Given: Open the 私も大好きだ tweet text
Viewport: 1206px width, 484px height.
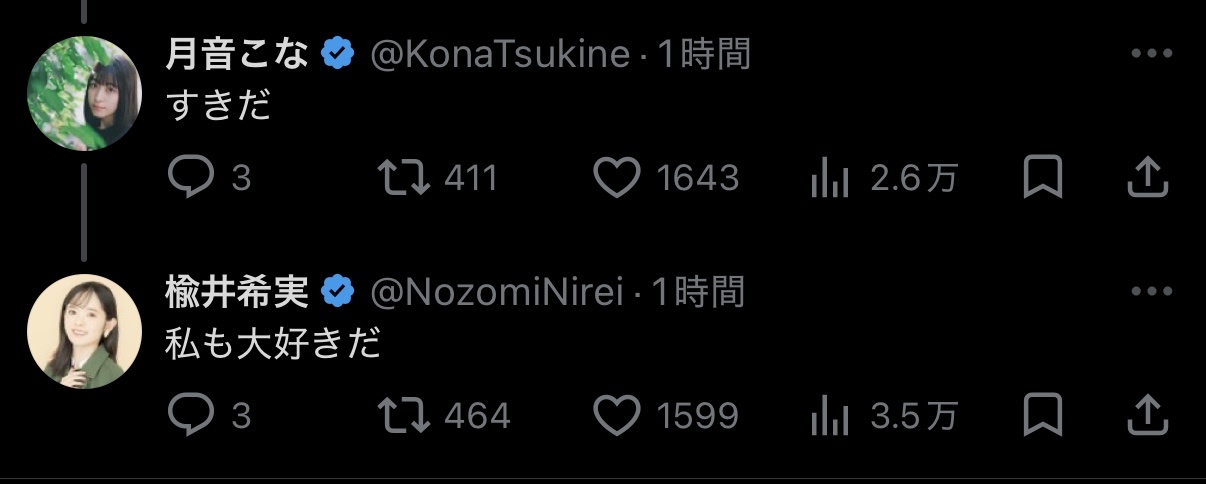Looking at the screenshot, I should tap(273, 344).
